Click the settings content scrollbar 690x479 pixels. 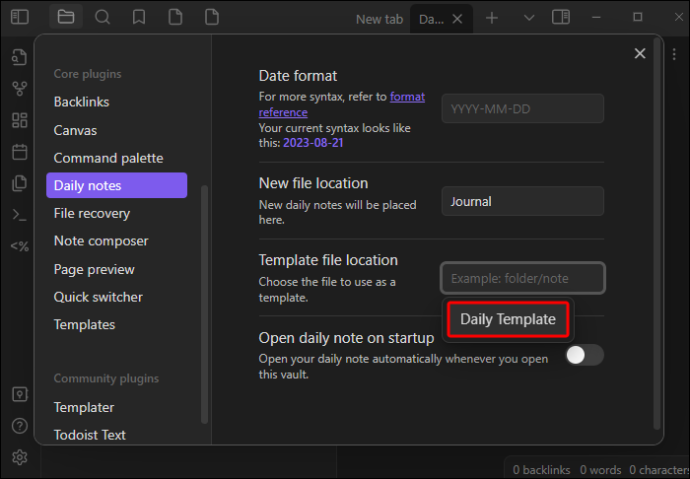[657, 233]
